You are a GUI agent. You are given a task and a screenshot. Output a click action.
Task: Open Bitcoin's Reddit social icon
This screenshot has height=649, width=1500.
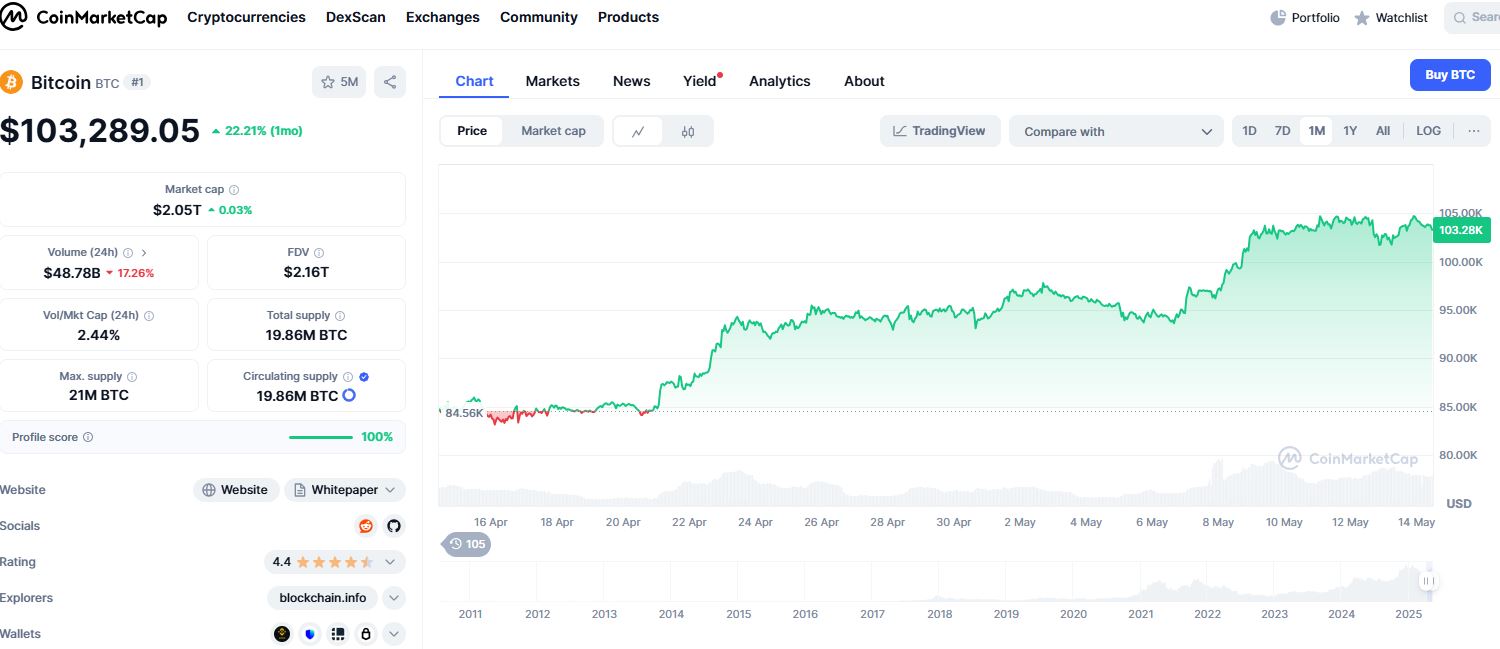pyautogui.click(x=366, y=526)
